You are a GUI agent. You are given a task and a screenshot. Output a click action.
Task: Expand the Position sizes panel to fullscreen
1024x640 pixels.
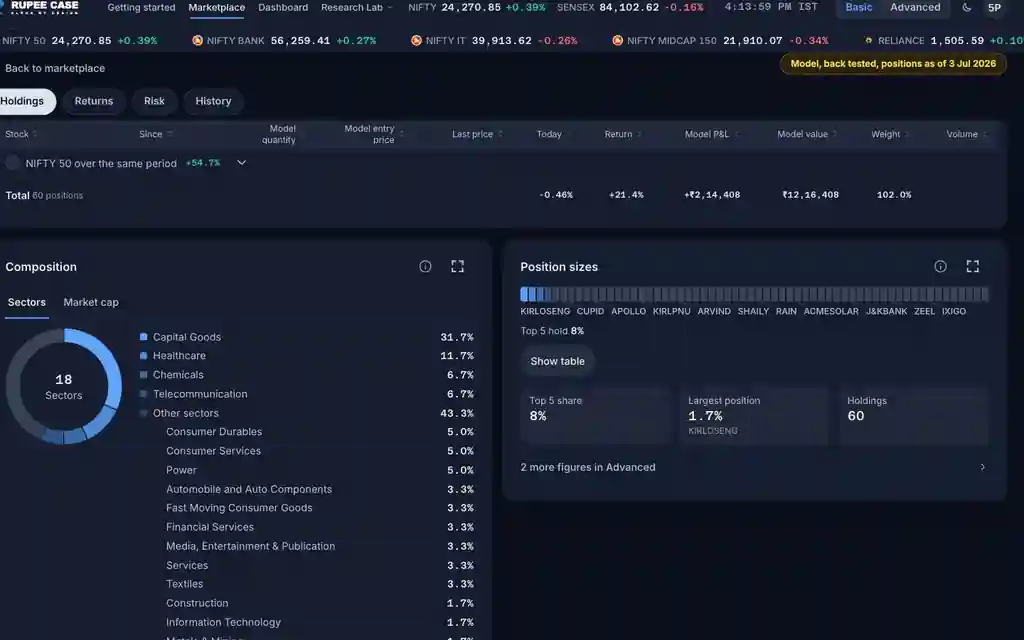972,266
